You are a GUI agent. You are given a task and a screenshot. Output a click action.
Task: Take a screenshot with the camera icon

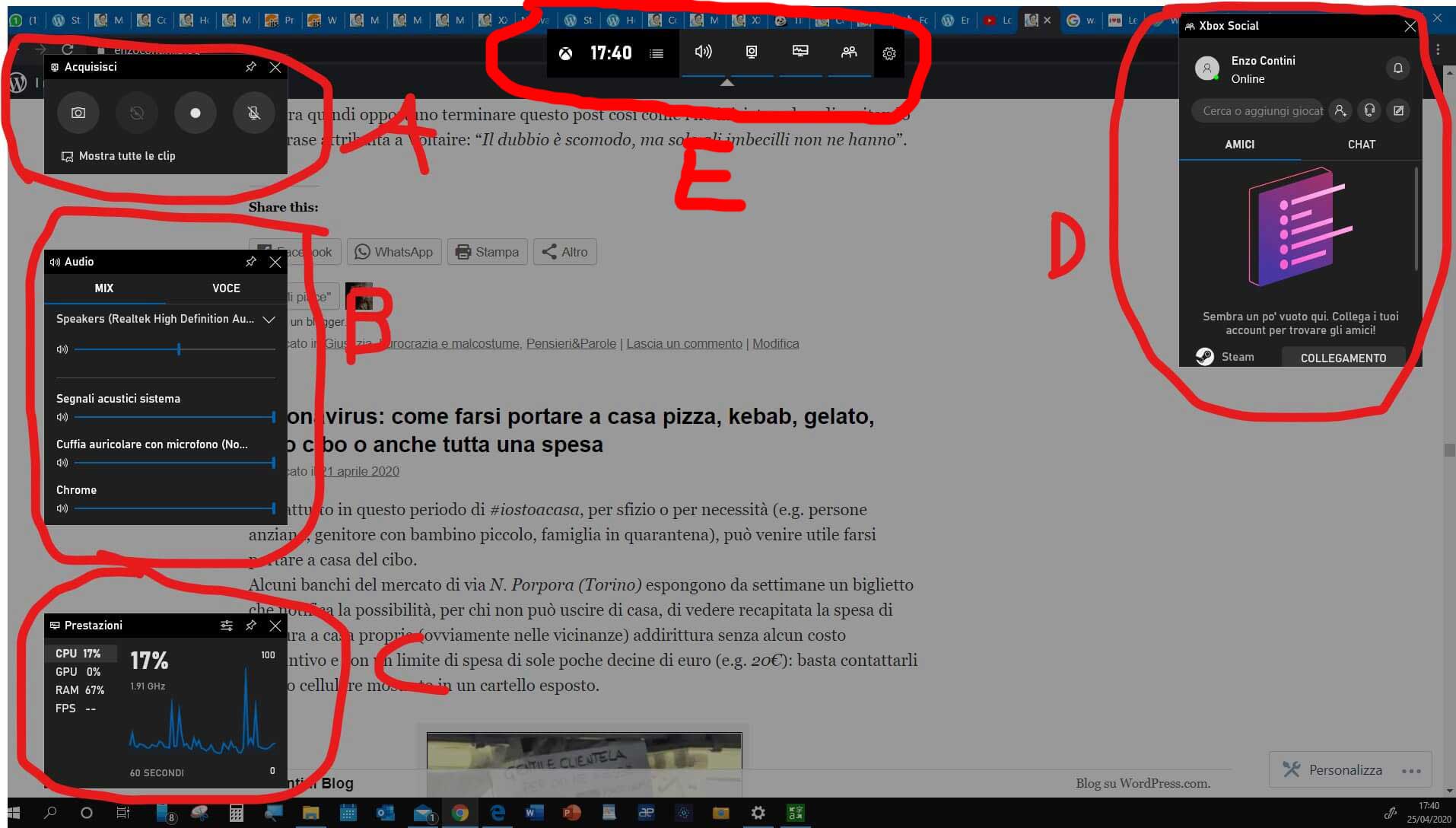(78, 113)
